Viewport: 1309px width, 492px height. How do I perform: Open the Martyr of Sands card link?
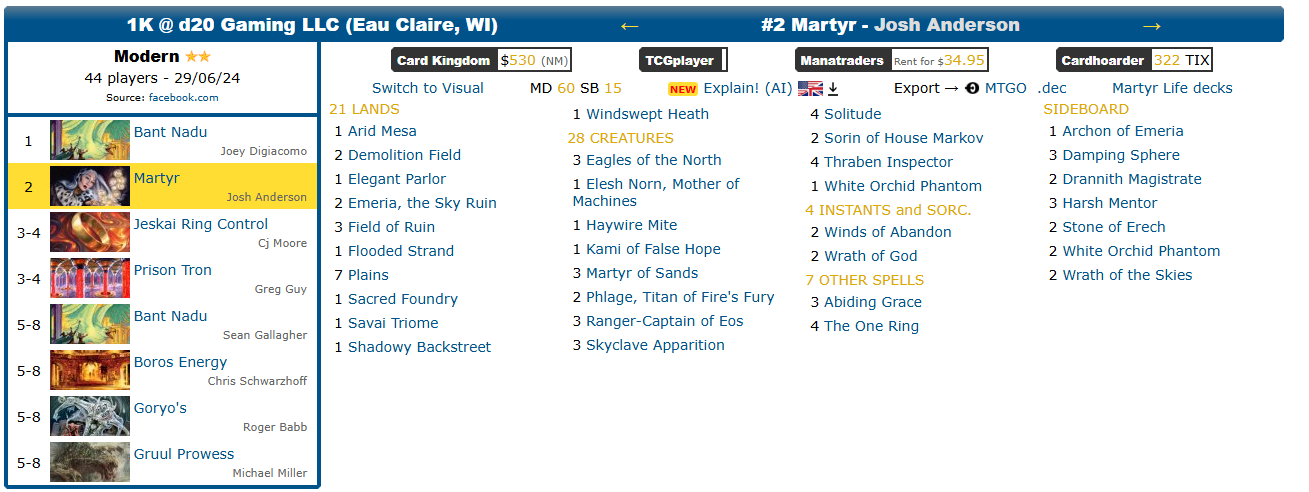coord(642,273)
